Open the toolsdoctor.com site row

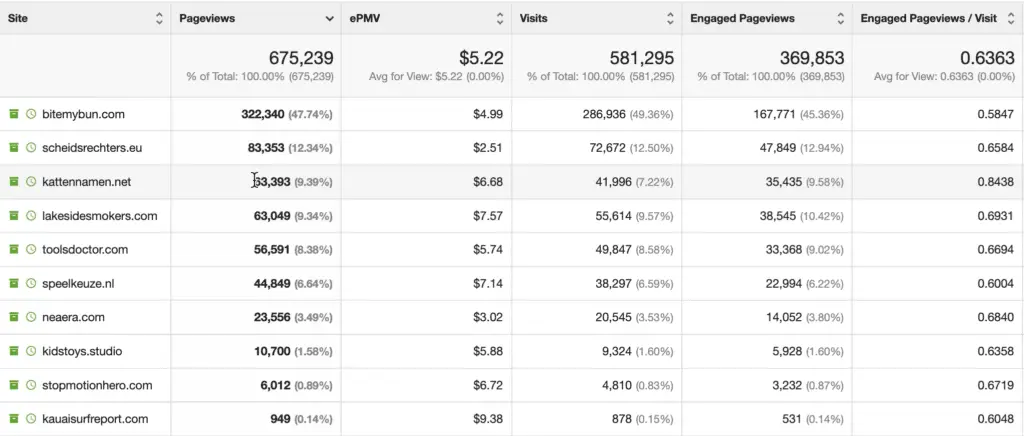(x=85, y=249)
